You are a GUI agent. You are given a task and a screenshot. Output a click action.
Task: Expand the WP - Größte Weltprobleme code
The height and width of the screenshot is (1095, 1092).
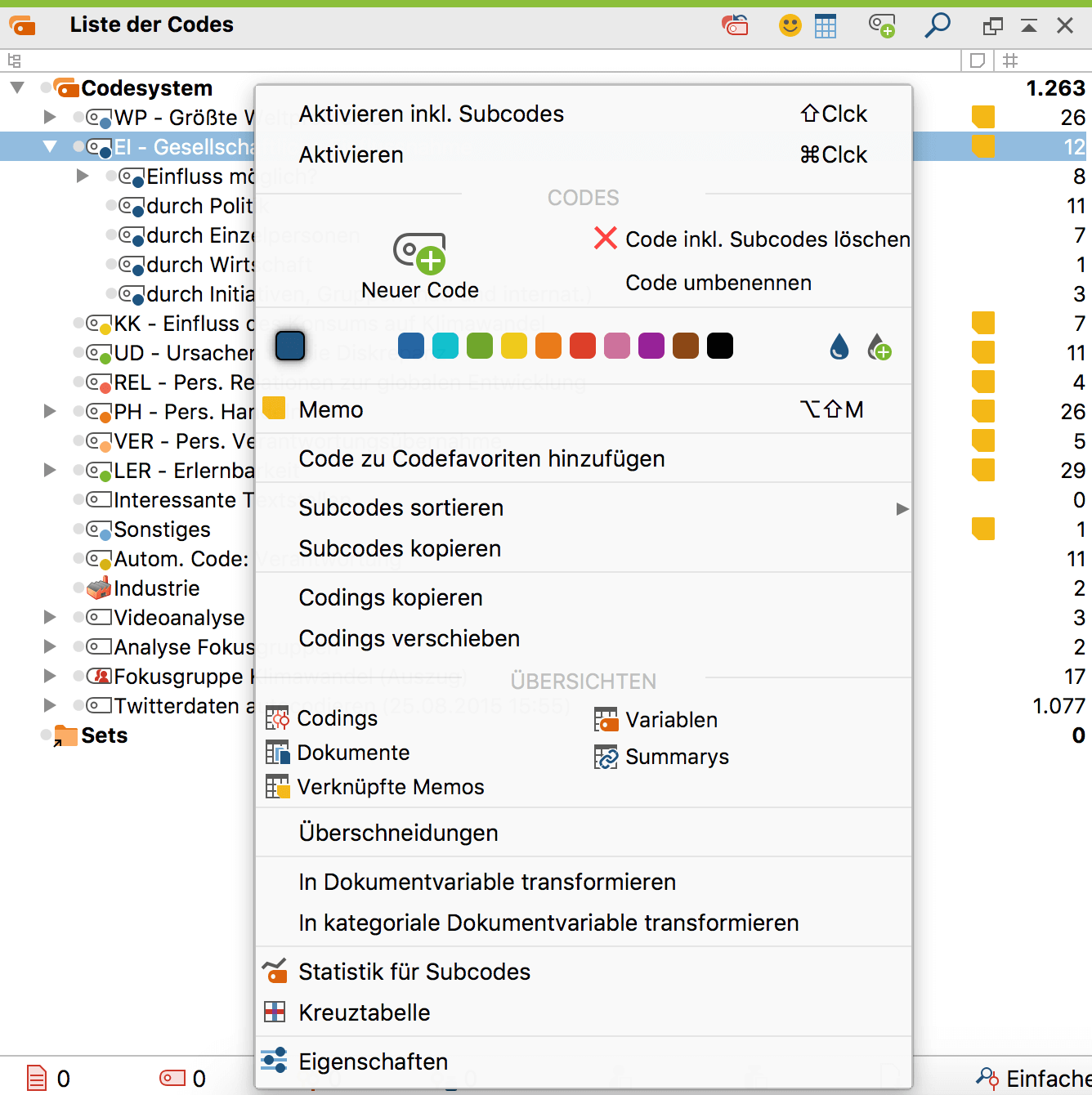pyautogui.click(x=50, y=117)
